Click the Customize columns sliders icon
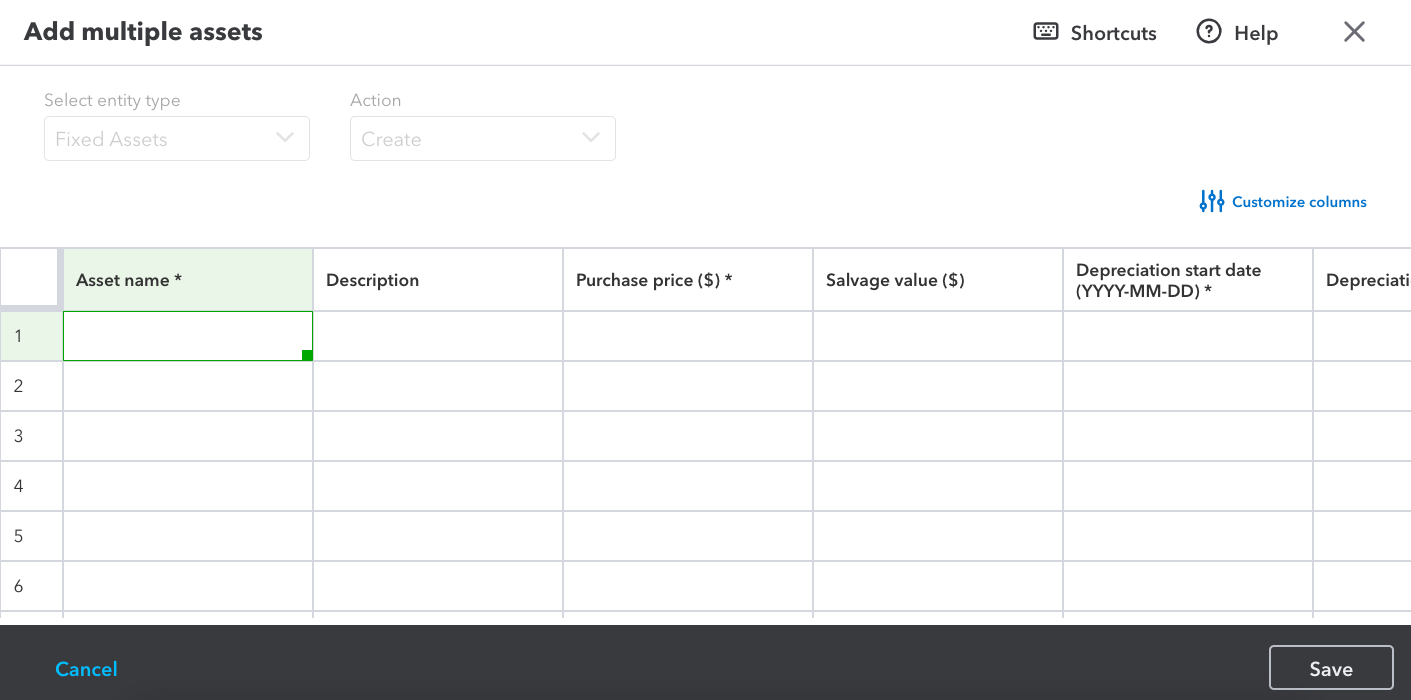This screenshot has height=700, width=1411. 1211,202
